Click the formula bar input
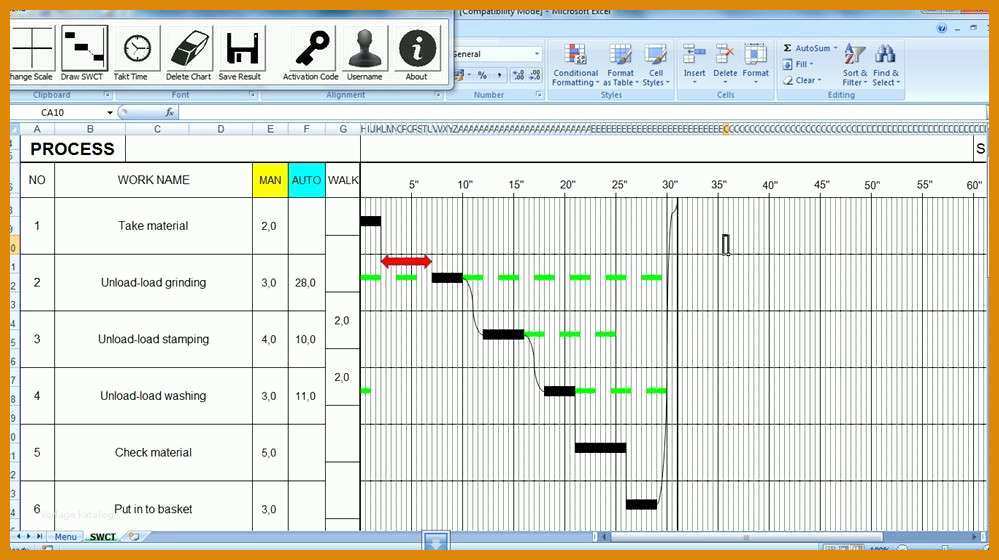This screenshot has width=999, height=560. [583, 113]
